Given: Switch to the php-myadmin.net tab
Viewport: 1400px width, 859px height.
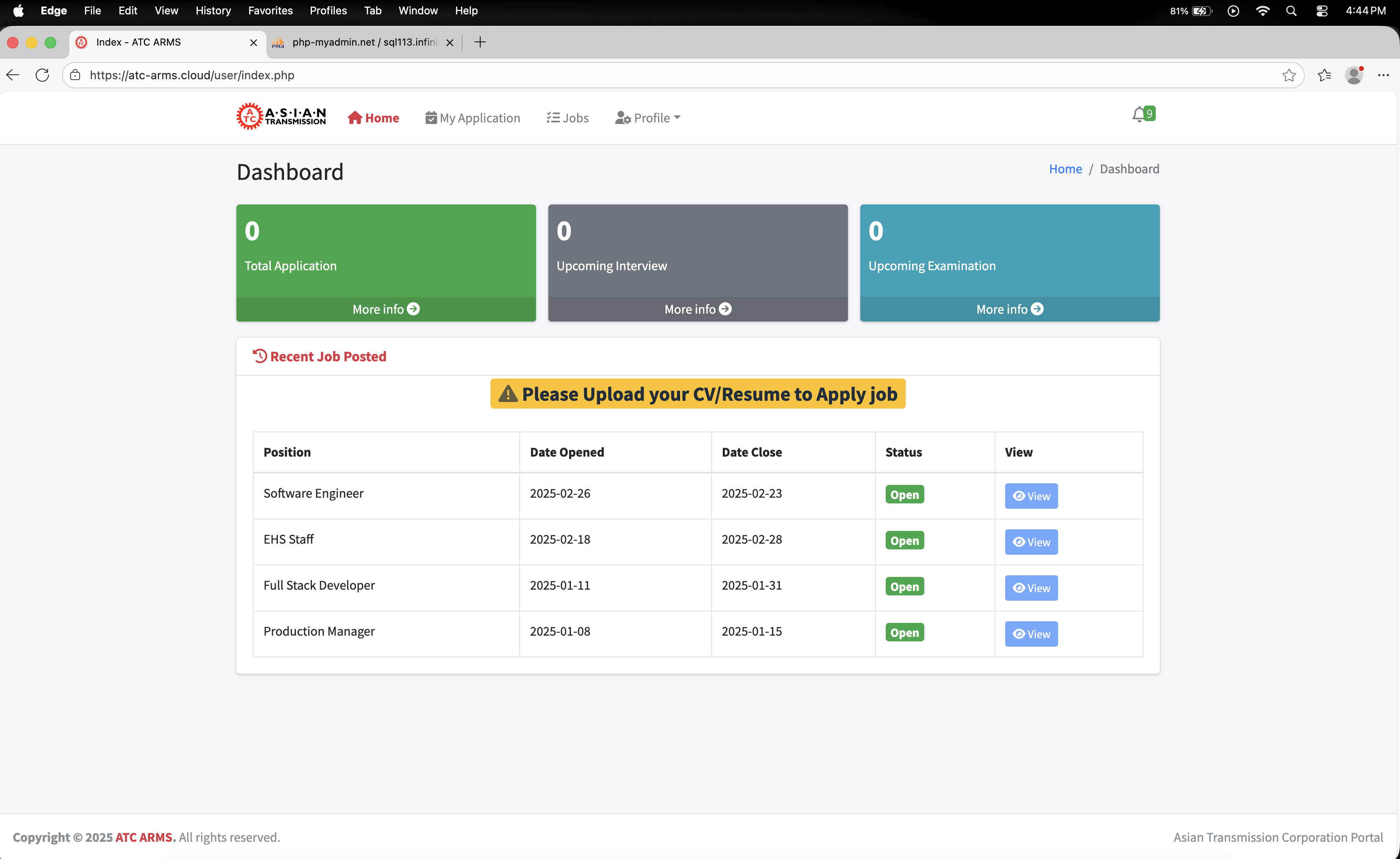Looking at the screenshot, I should [364, 42].
